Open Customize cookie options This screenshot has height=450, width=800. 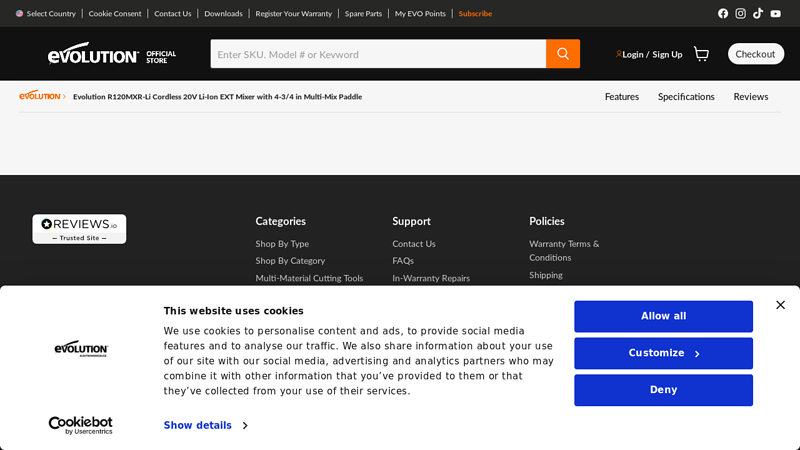tap(663, 353)
